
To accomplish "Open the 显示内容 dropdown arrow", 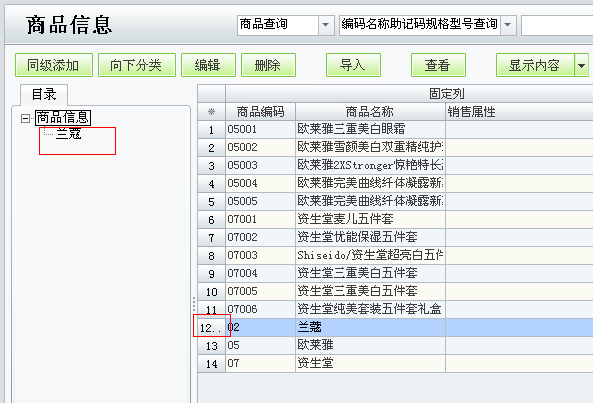I will (x=581, y=65).
